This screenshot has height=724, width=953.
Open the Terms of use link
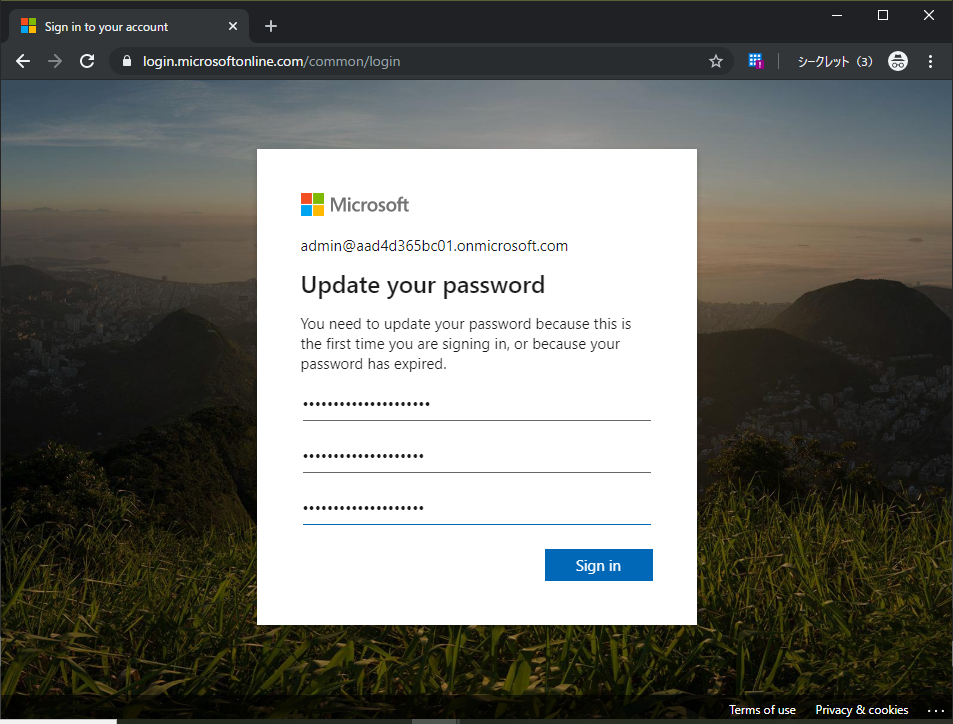coord(762,709)
